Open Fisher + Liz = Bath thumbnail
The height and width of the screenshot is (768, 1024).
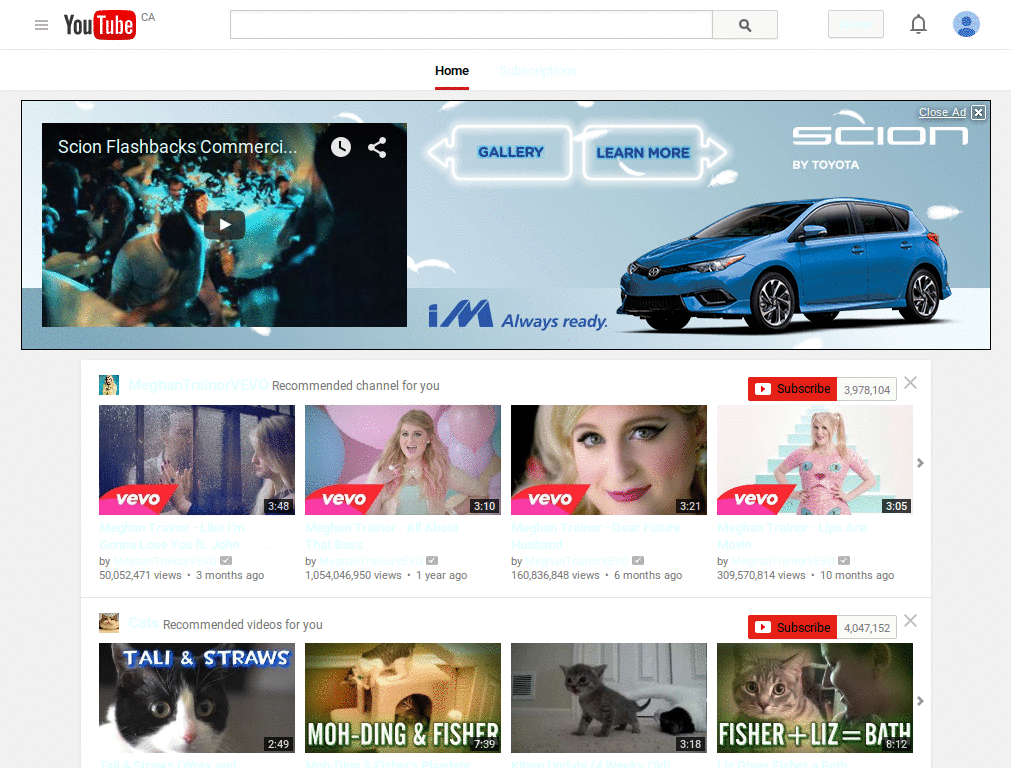click(815, 698)
